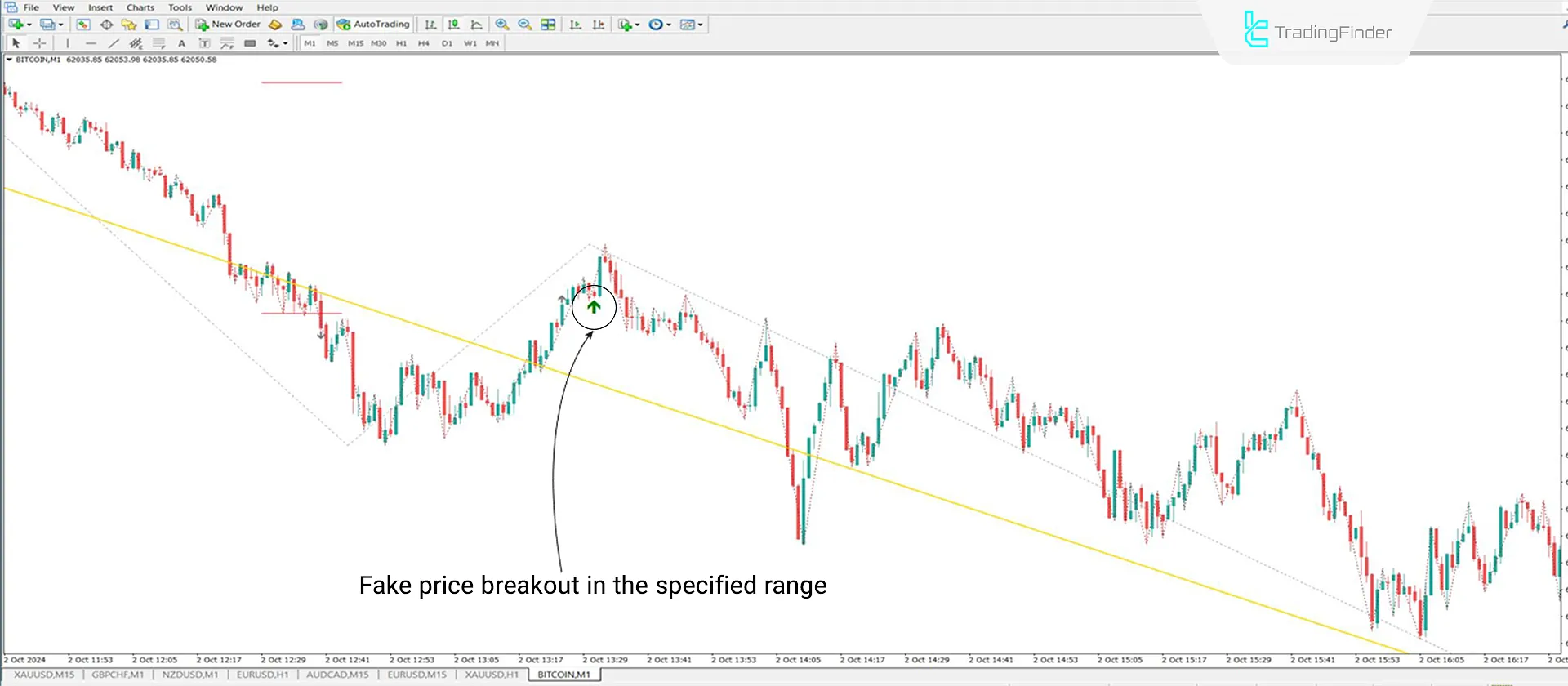The image size is (1568, 686).
Task: Select the horizontal line drawing tool
Action: pyautogui.click(x=91, y=43)
